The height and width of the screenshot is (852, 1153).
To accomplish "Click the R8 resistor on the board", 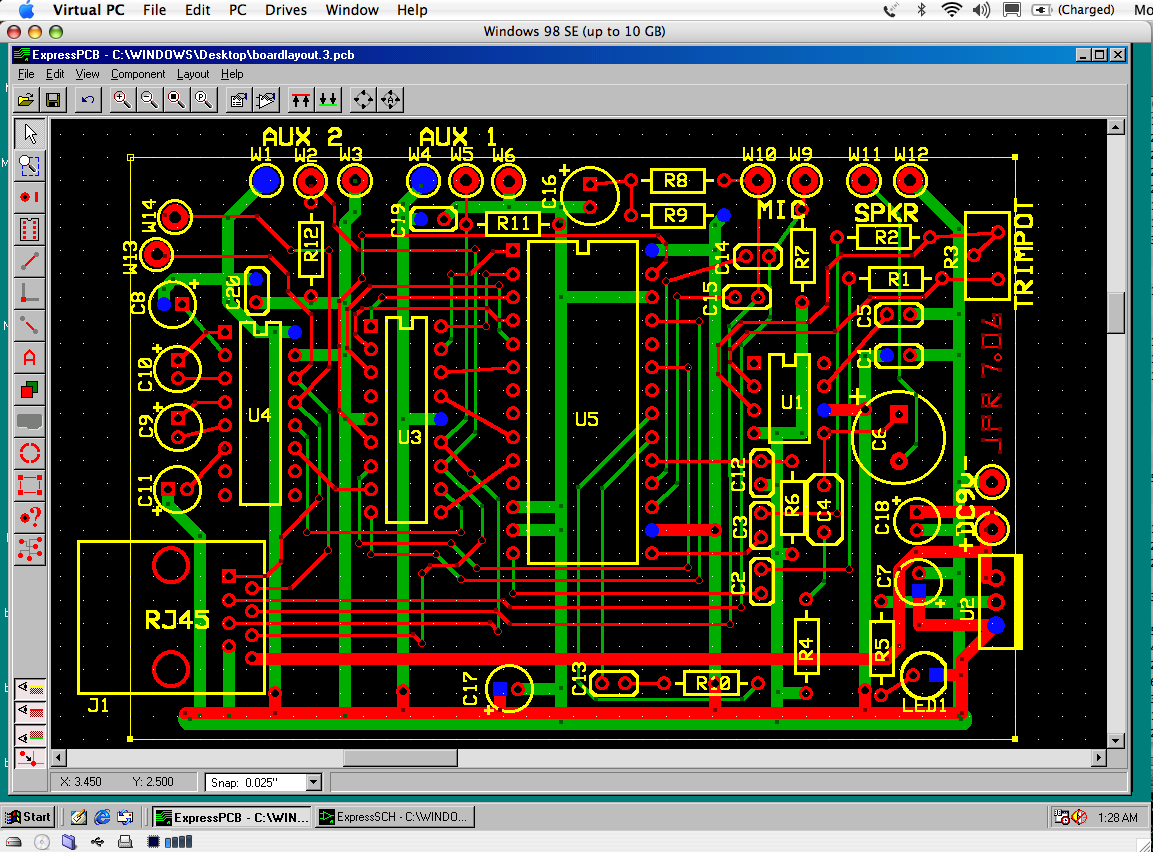I will pos(677,181).
